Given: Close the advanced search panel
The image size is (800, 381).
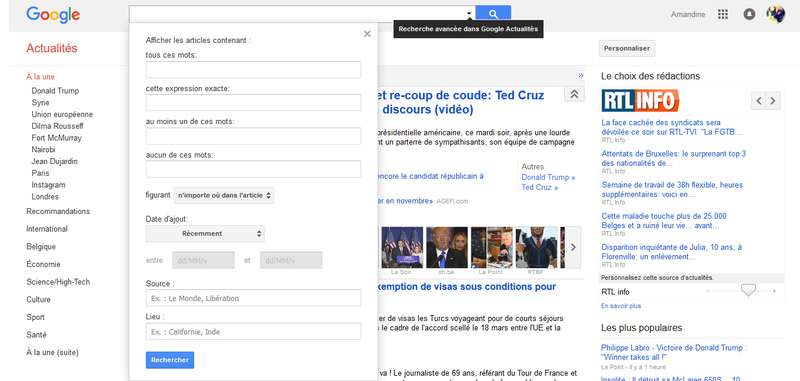Looking at the screenshot, I should pos(367,34).
